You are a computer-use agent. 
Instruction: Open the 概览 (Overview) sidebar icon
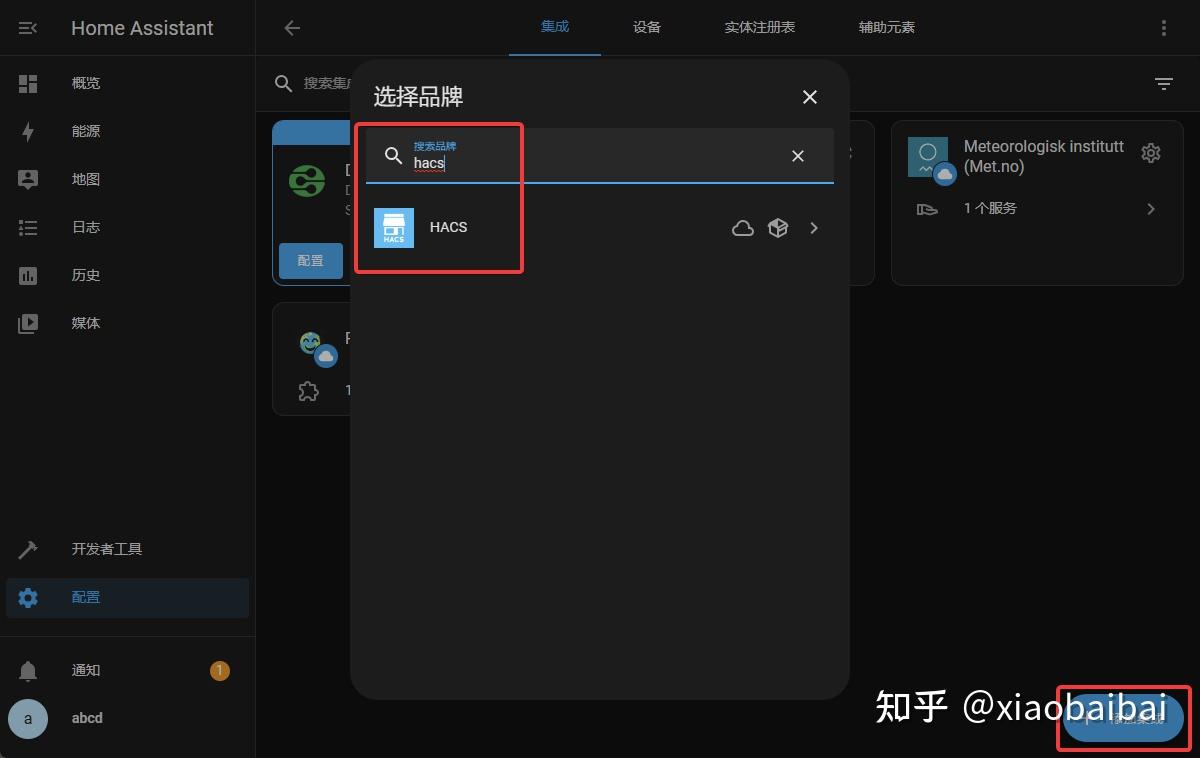coord(29,83)
